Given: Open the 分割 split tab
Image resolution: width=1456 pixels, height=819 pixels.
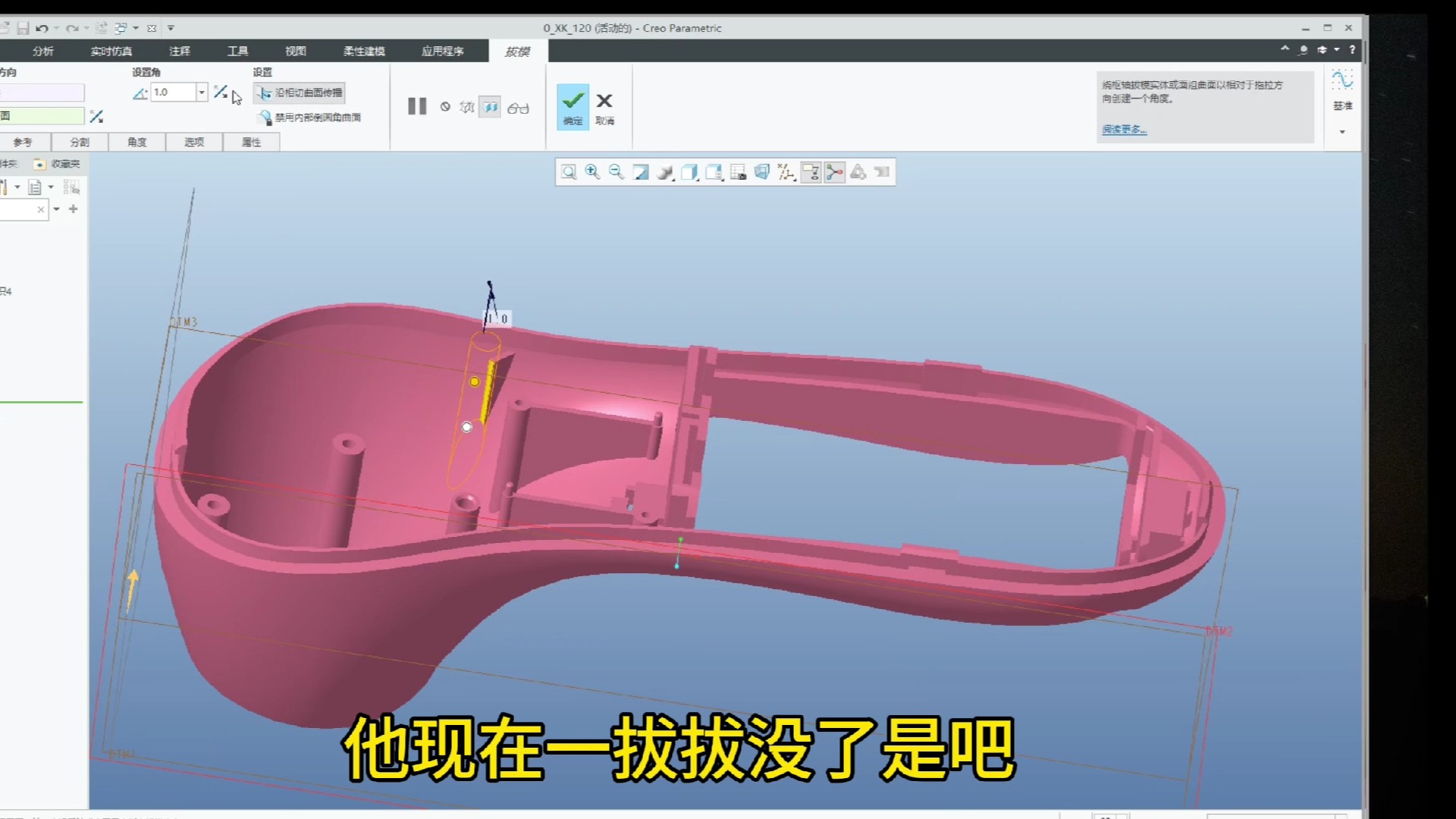Looking at the screenshot, I should point(80,142).
